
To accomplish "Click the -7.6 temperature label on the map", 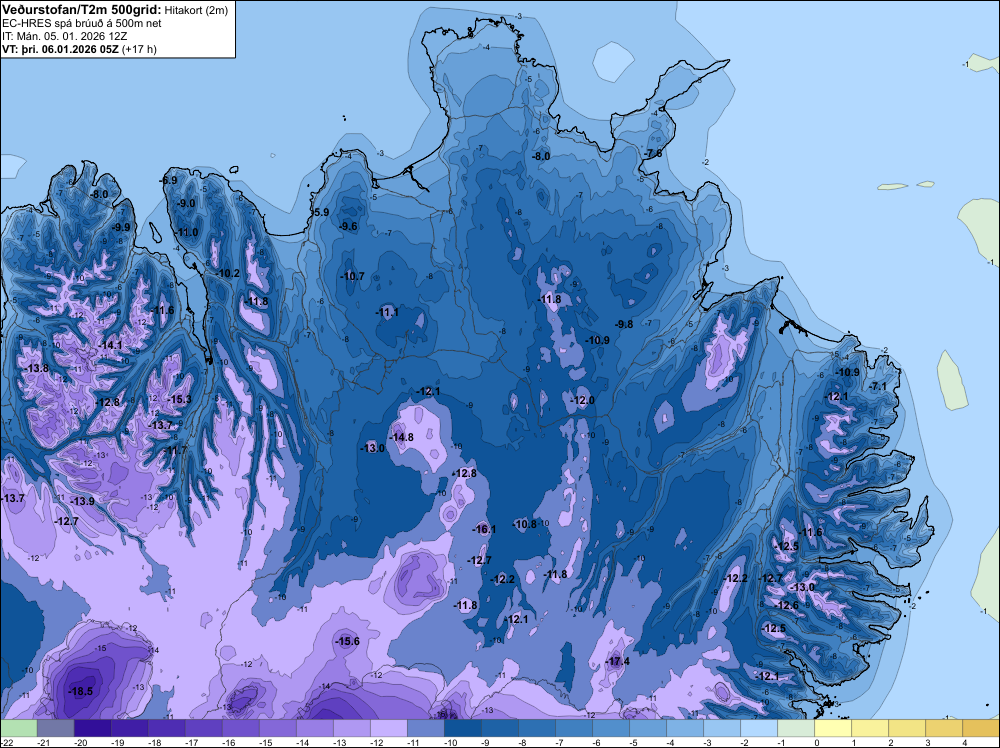I will tap(652, 154).
